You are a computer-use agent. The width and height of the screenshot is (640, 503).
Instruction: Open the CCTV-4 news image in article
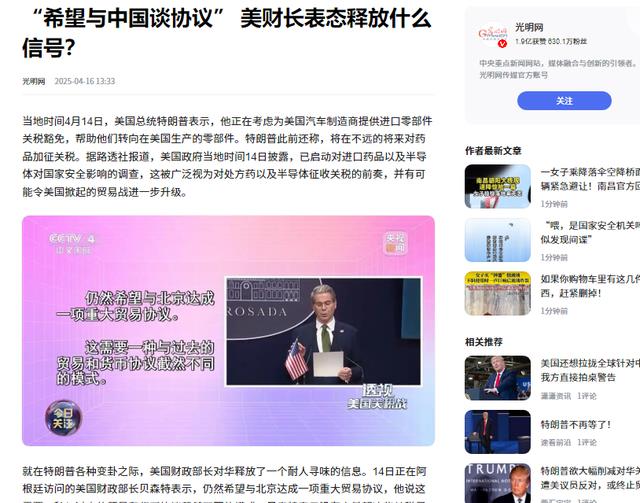click(x=228, y=331)
